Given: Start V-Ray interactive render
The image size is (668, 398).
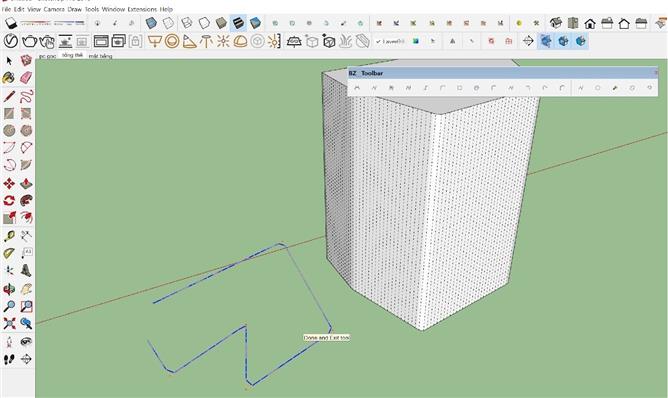Looking at the screenshot, I should [x=47, y=42].
